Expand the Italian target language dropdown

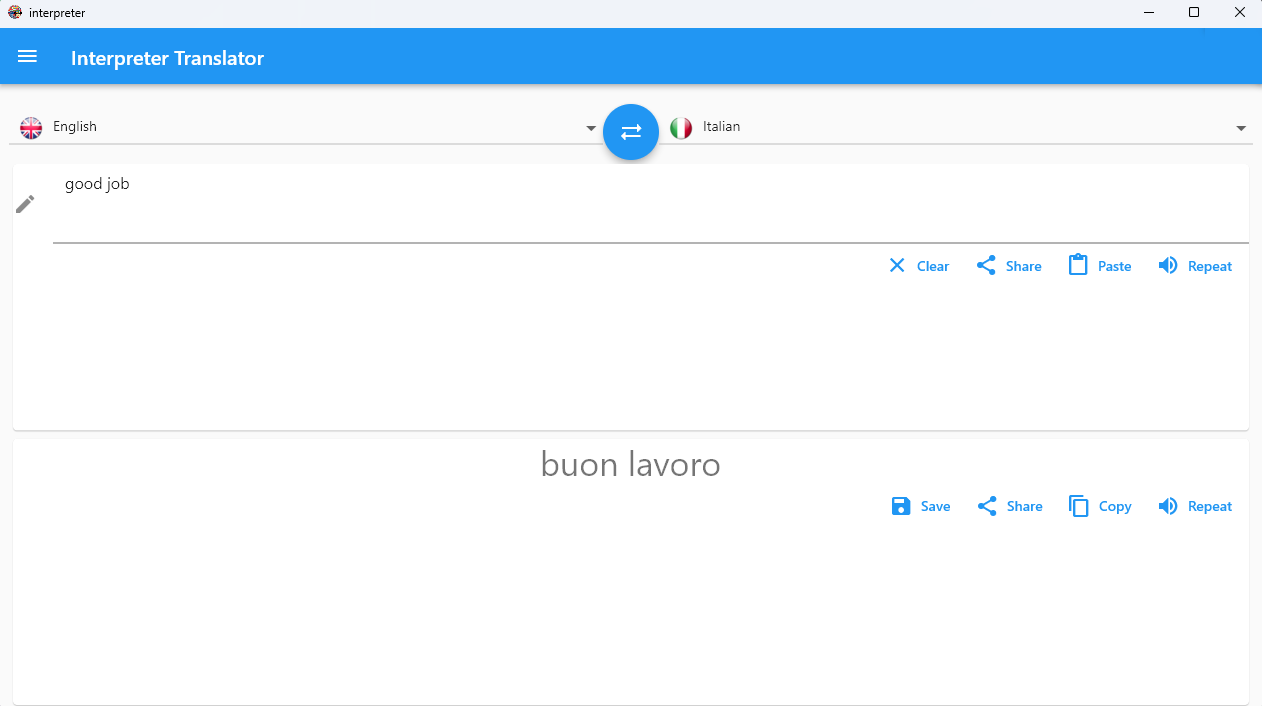tap(1241, 128)
